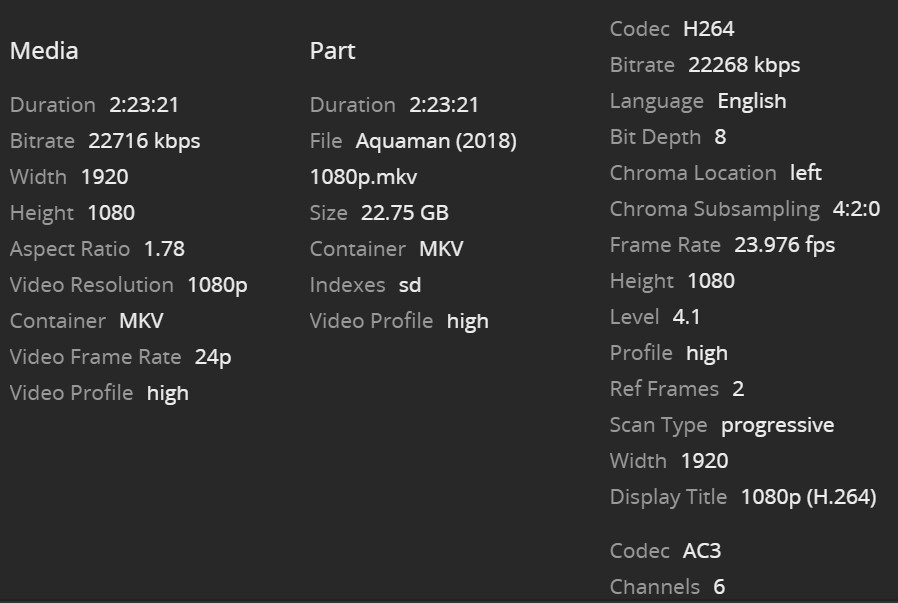Viewport: 898px width, 603px height.
Task: Click the Level 4.1 value
Action: (x=687, y=317)
